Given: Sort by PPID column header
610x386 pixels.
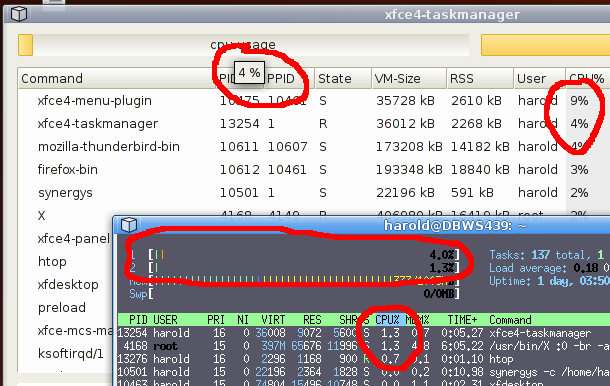Looking at the screenshot, I should point(289,79).
